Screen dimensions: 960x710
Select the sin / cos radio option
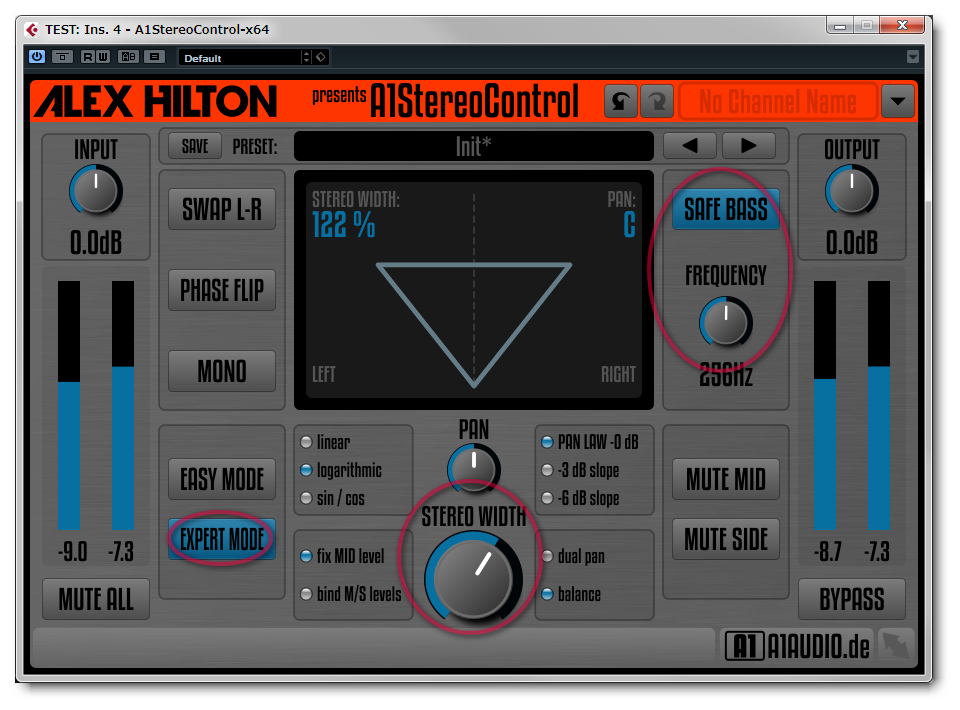point(332,498)
